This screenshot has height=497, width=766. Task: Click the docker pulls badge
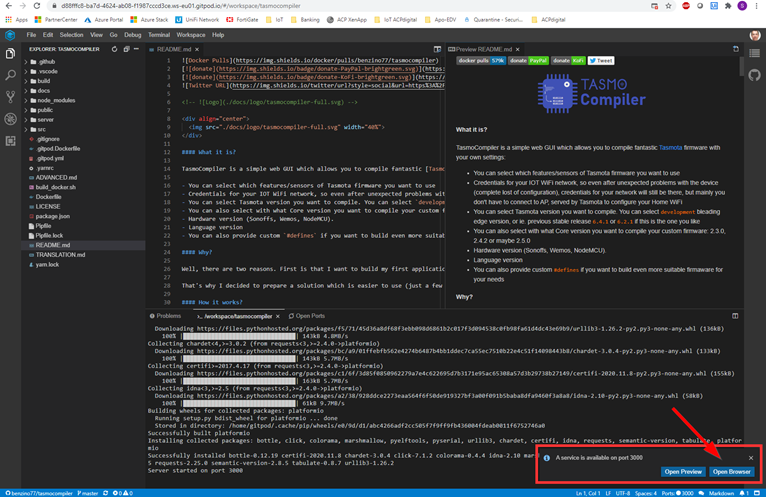click(x=481, y=61)
